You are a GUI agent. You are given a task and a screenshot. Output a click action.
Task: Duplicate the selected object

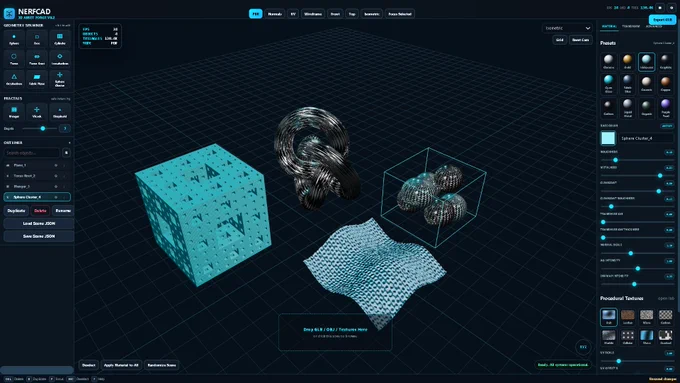point(16,211)
